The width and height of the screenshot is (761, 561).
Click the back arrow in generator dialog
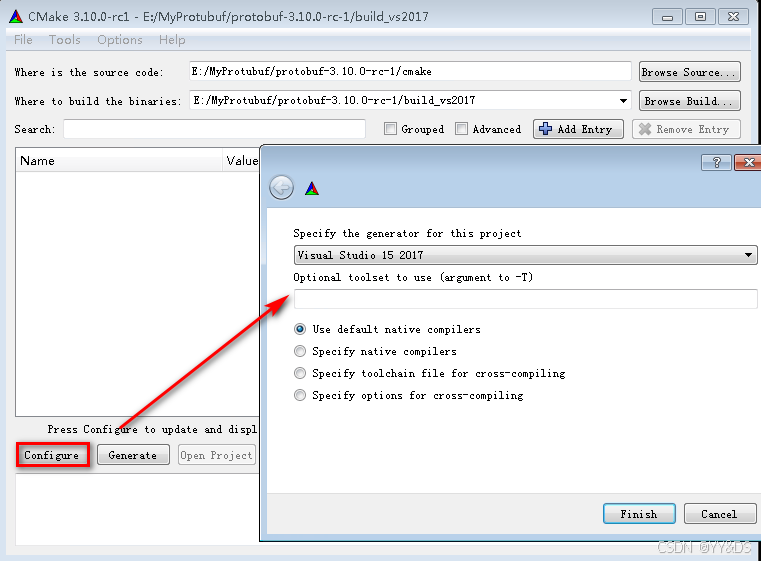pyautogui.click(x=281, y=187)
